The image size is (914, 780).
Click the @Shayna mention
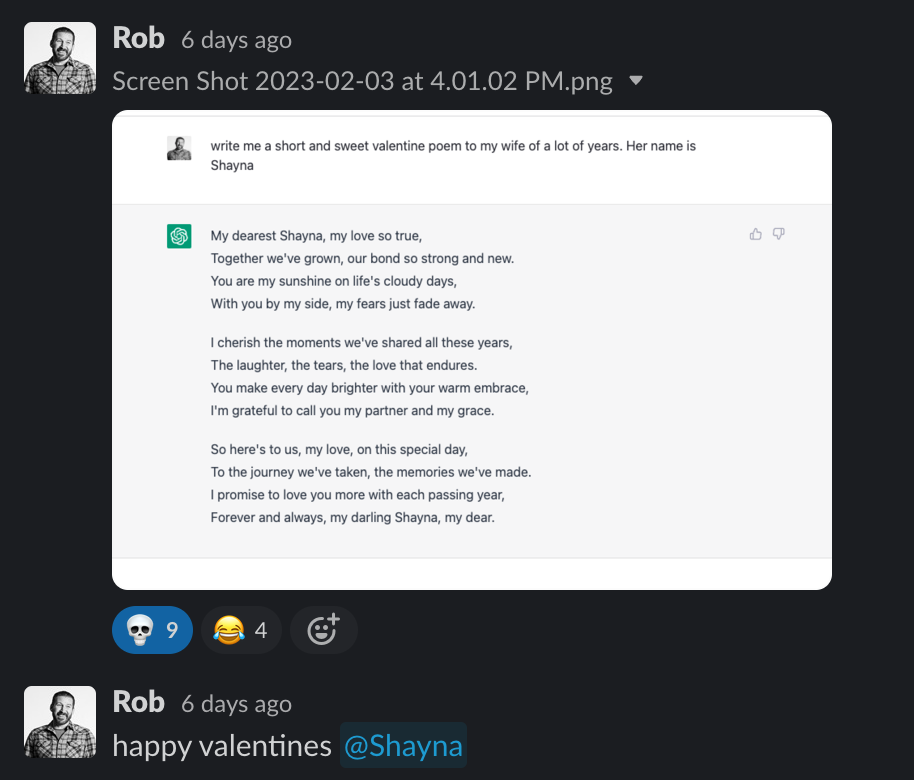coord(403,746)
